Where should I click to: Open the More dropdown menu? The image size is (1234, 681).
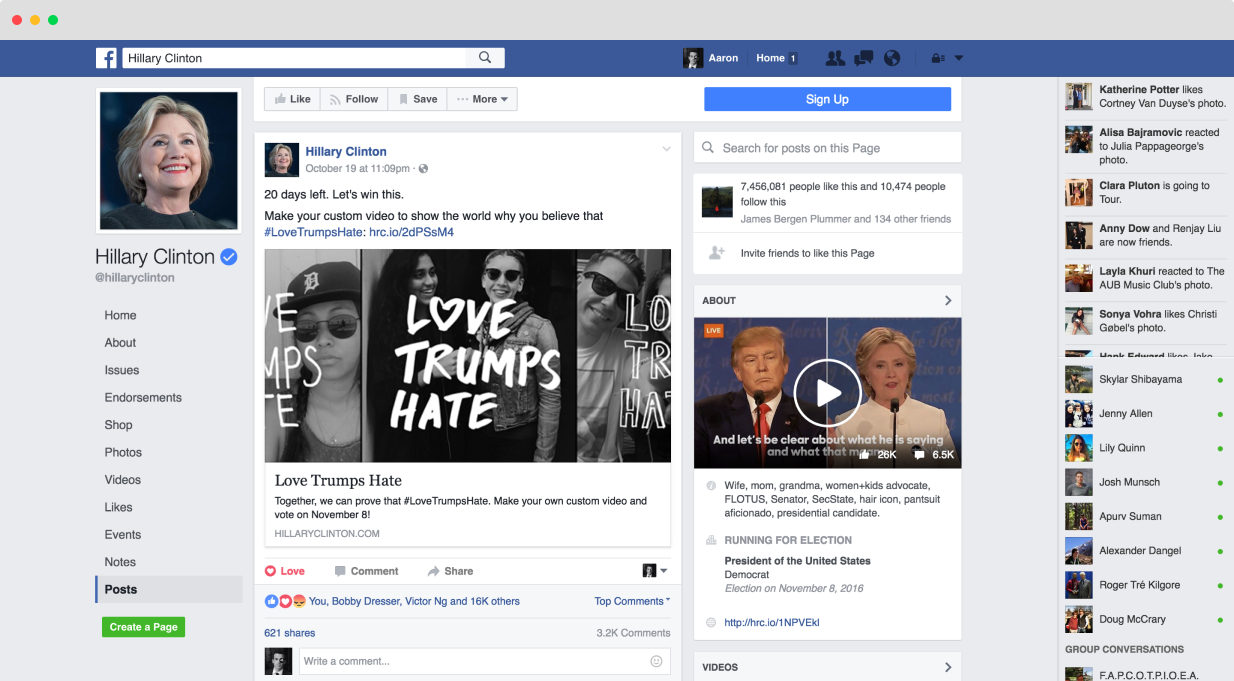[x=482, y=99]
